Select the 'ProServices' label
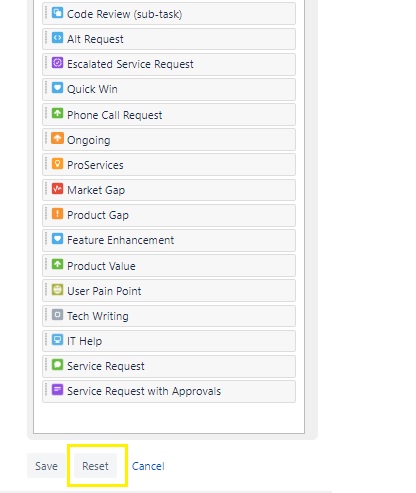Screen dimensions: 416x493 pyautogui.click(x=95, y=165)
